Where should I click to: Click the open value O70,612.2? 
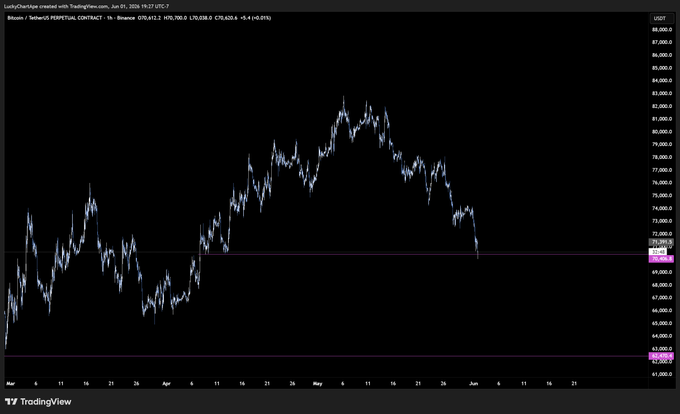click(149, 18)
